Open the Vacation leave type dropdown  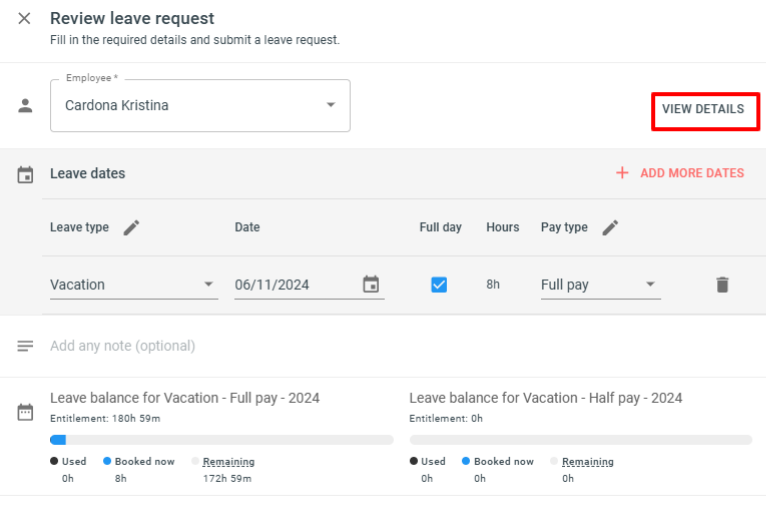coord(133,284)
